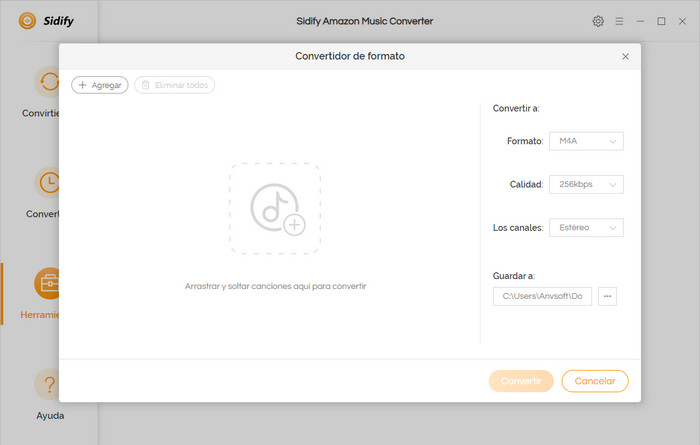Select the clock history sidebar icon
This screenshot has height=445, width=700.
click(x=47, y=183)
